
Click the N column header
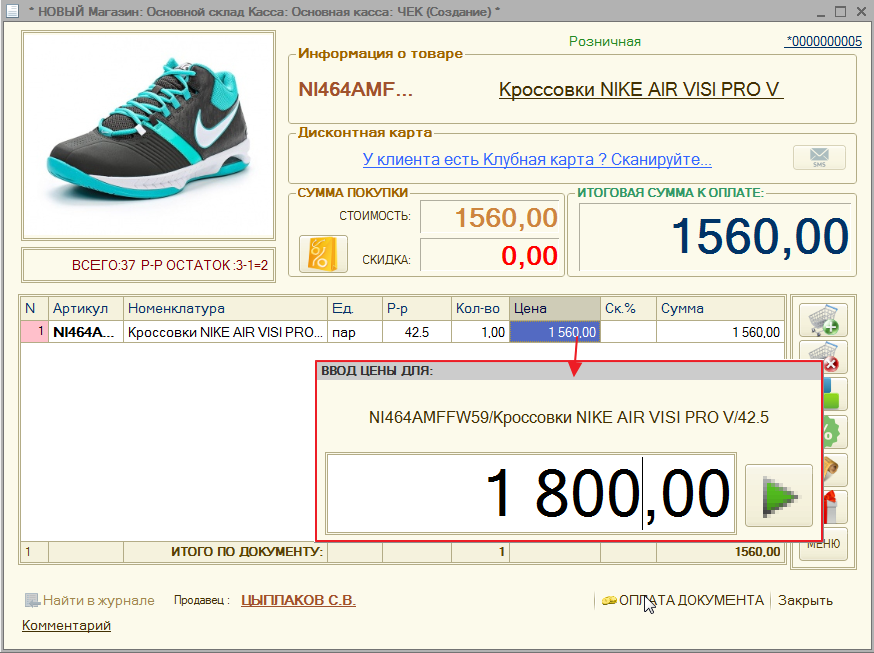click(x=35, y=308)
